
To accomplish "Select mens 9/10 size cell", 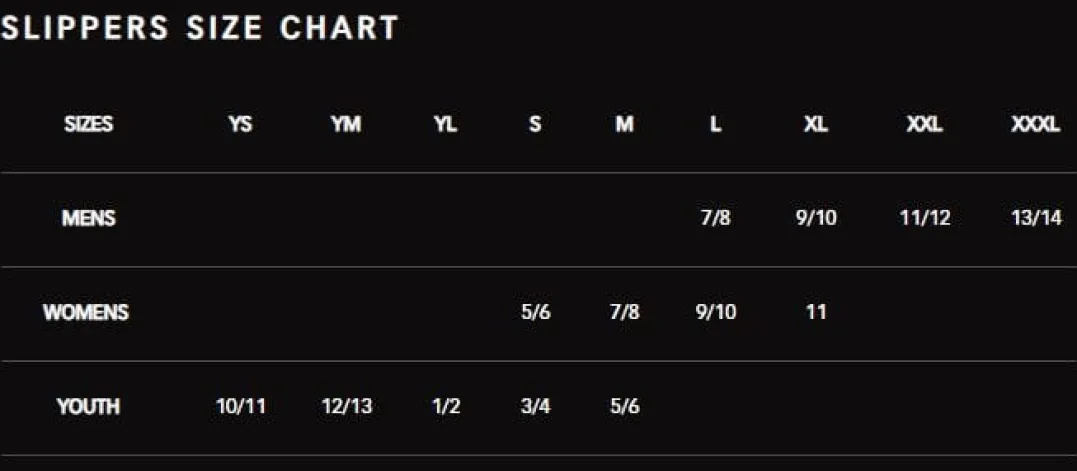I will (x=815, y=218).
